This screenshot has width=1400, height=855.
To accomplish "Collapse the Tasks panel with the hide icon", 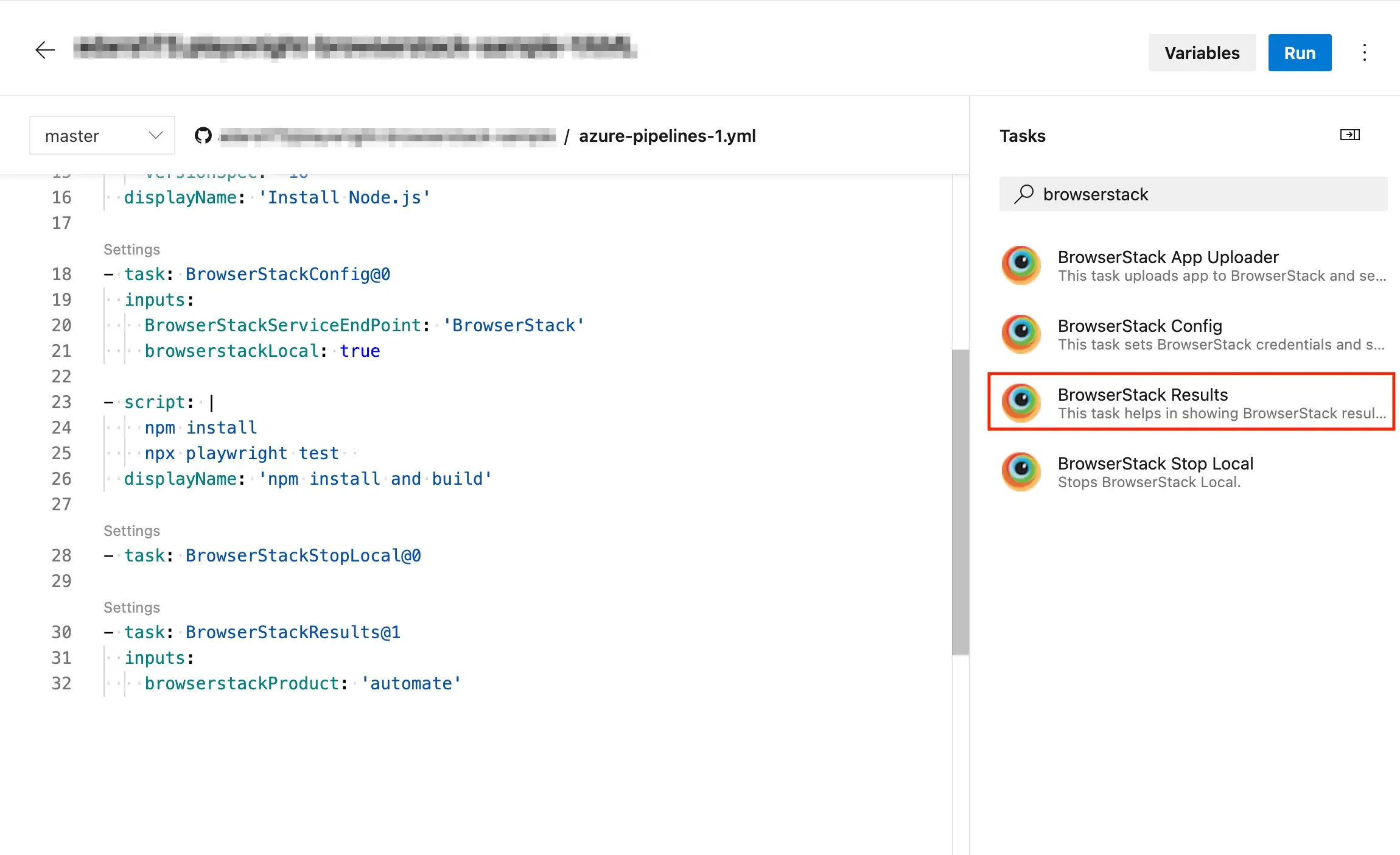I will [1349, 135].
